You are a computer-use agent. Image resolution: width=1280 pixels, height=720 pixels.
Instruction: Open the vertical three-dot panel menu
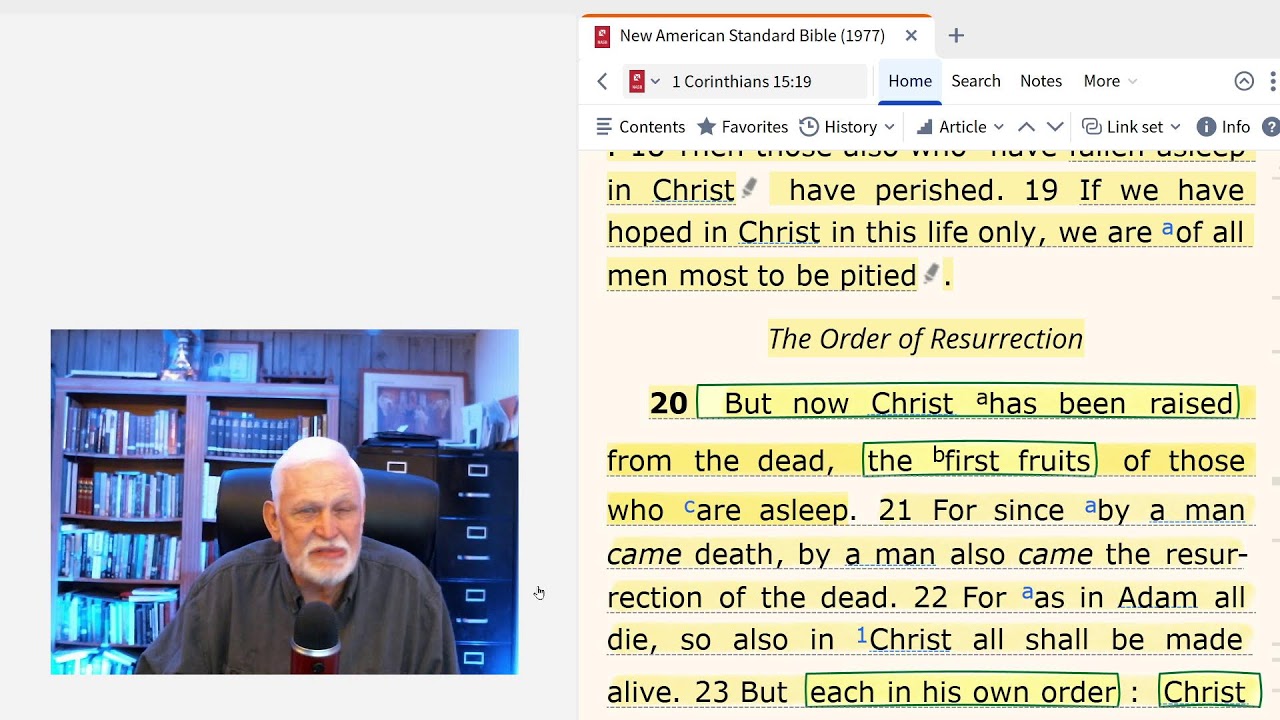[x=1273, y=81]
